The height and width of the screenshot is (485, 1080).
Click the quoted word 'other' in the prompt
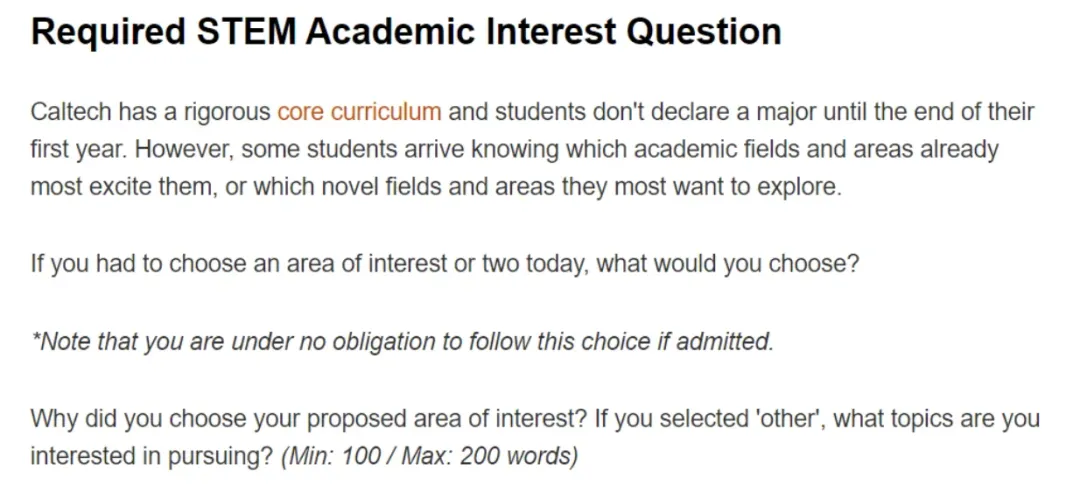[791, 417]
